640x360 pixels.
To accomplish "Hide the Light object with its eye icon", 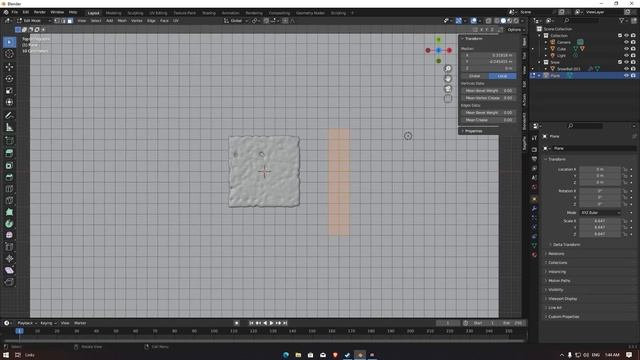I will [626, 55].
